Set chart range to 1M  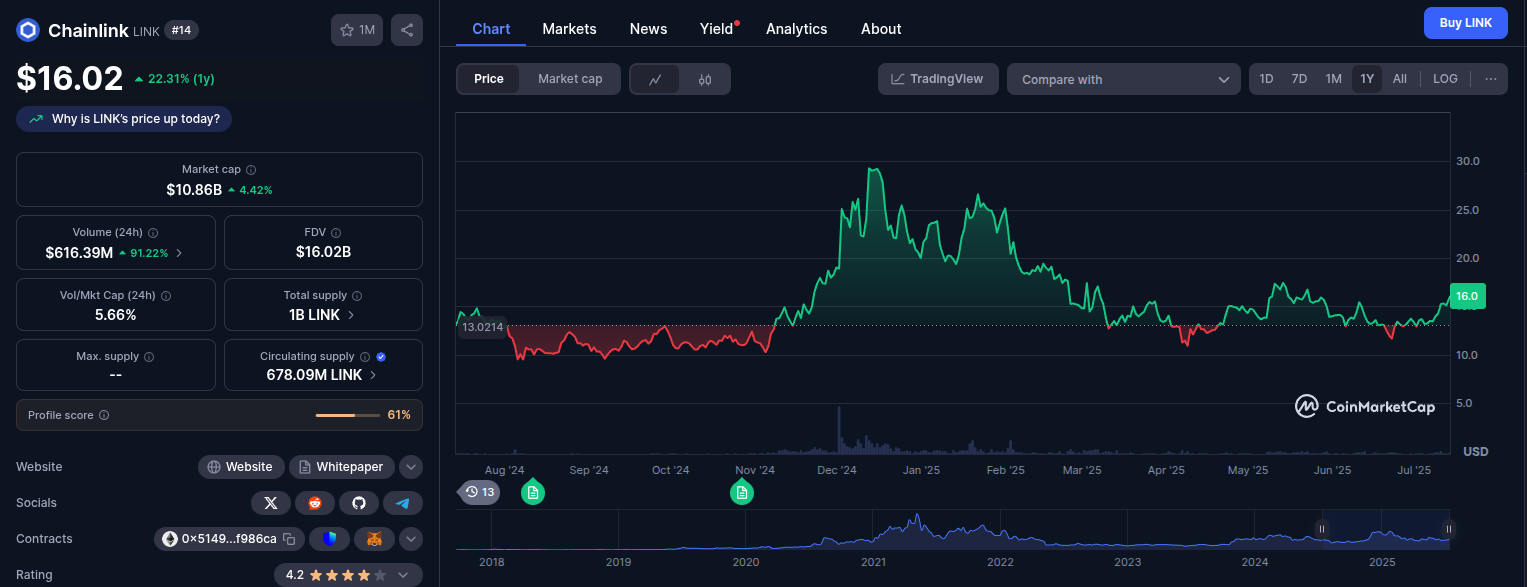click(x=1333, y=79)
